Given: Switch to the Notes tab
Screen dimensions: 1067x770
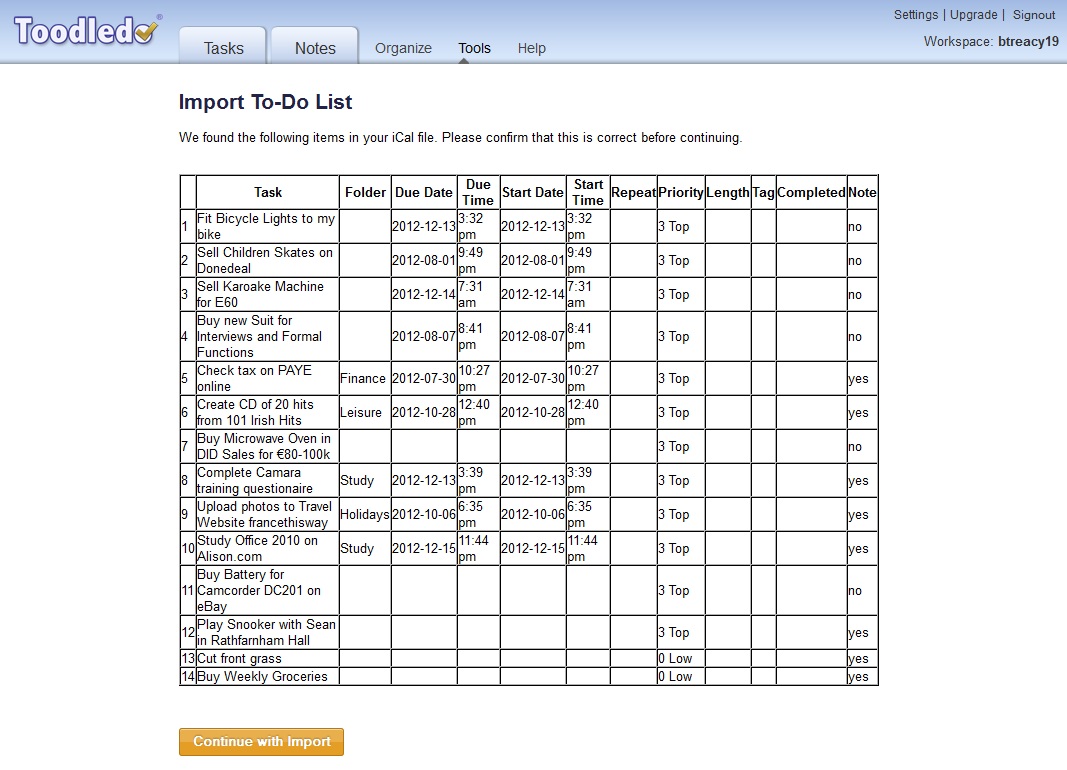Looking at the screenshot, I should tap(315, 48).
